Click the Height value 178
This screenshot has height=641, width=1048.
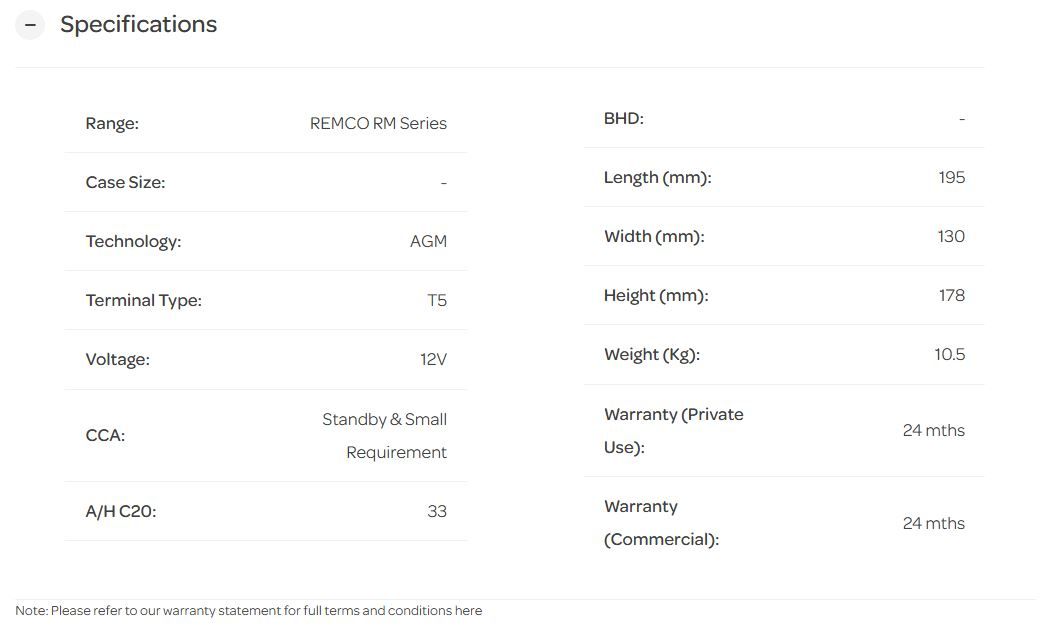point(951,296)
